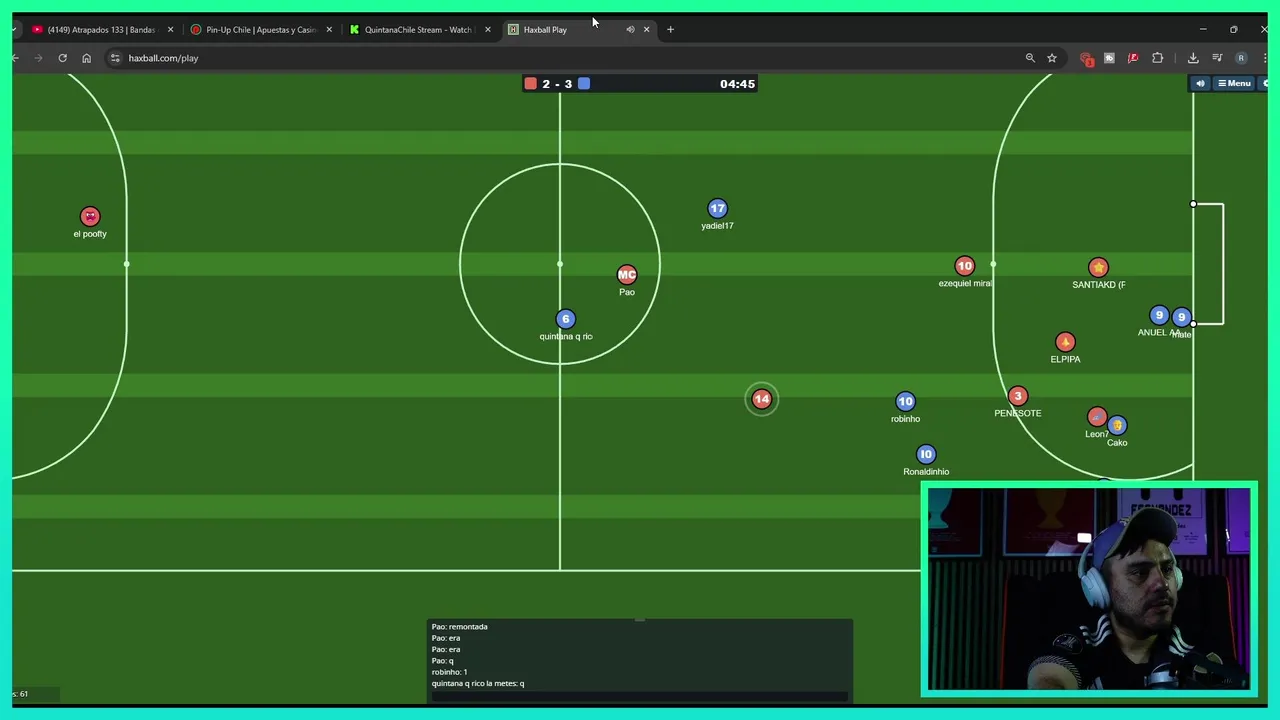The width and height of the screenshot is (1280, 720).
Task: Click red player ELPIPA
Action: (x=1065, y=342)
